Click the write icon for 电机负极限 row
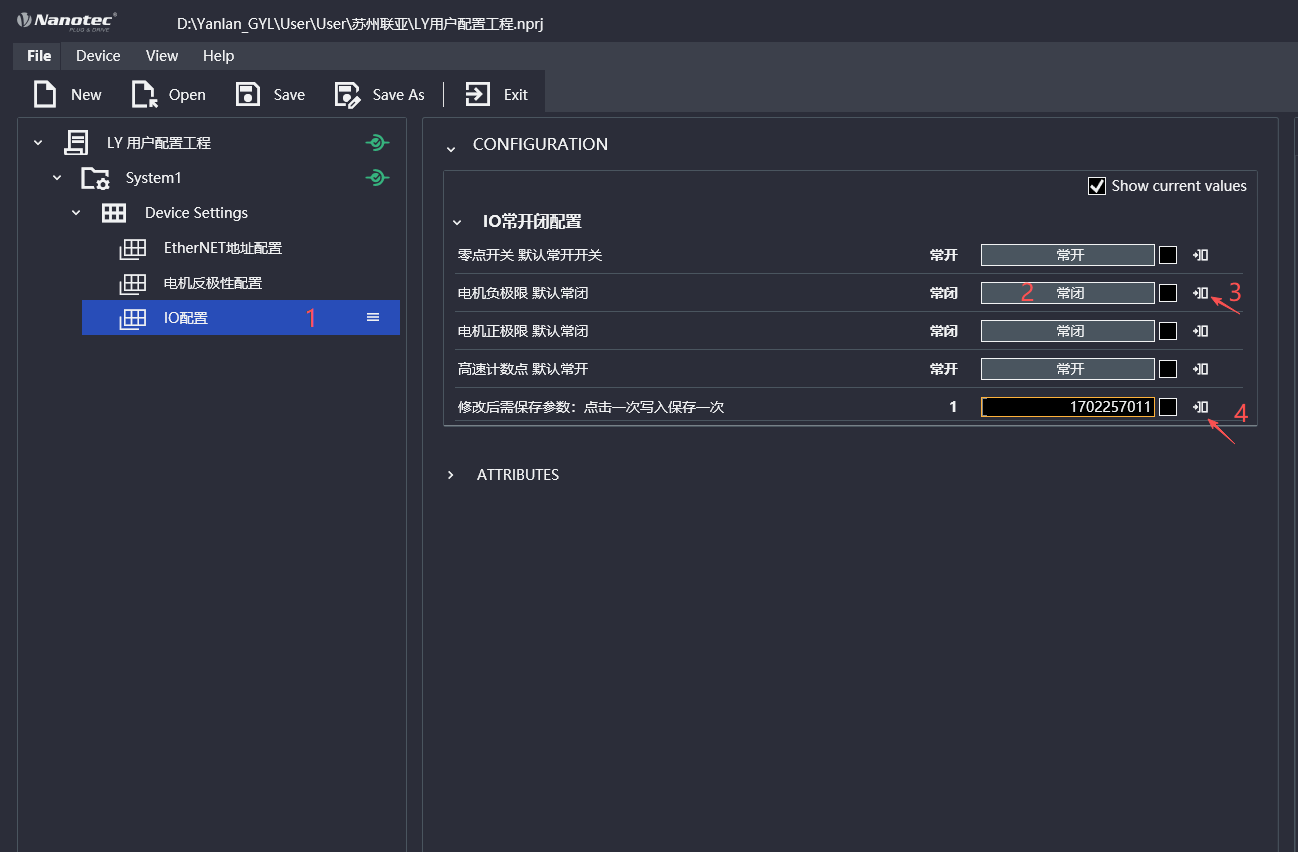Image resolution: width=1300 pixels, height=854 pixels. tap(1201, 293)
